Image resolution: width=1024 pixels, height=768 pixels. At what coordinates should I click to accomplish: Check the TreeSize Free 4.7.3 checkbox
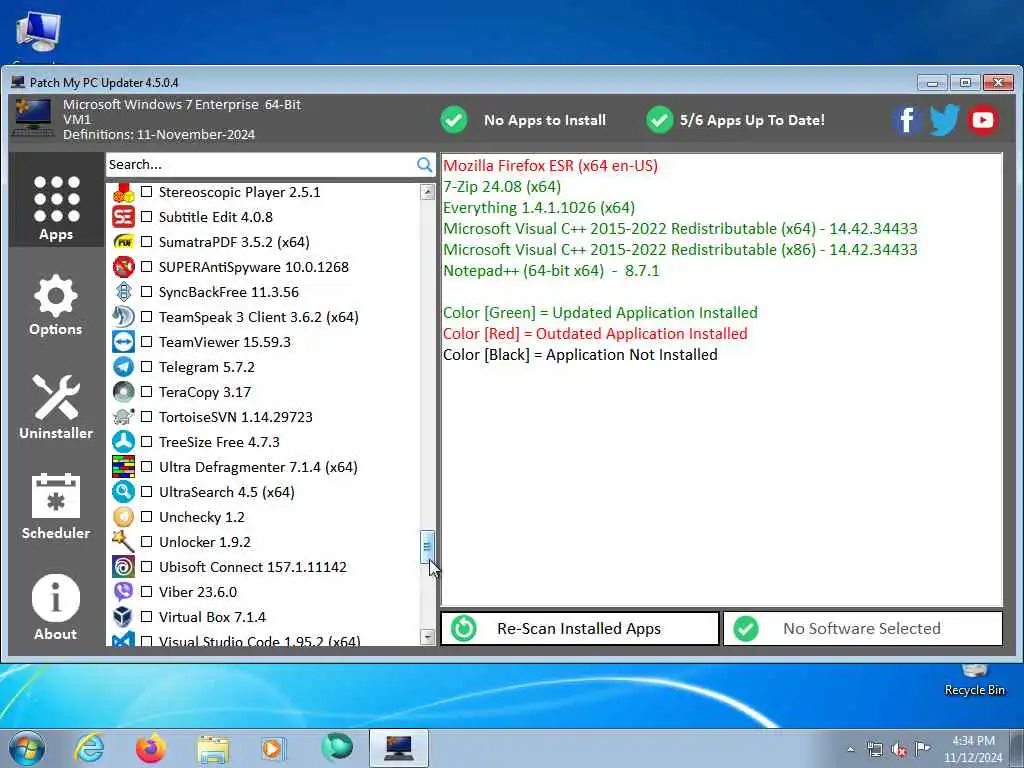coord(146,441)
